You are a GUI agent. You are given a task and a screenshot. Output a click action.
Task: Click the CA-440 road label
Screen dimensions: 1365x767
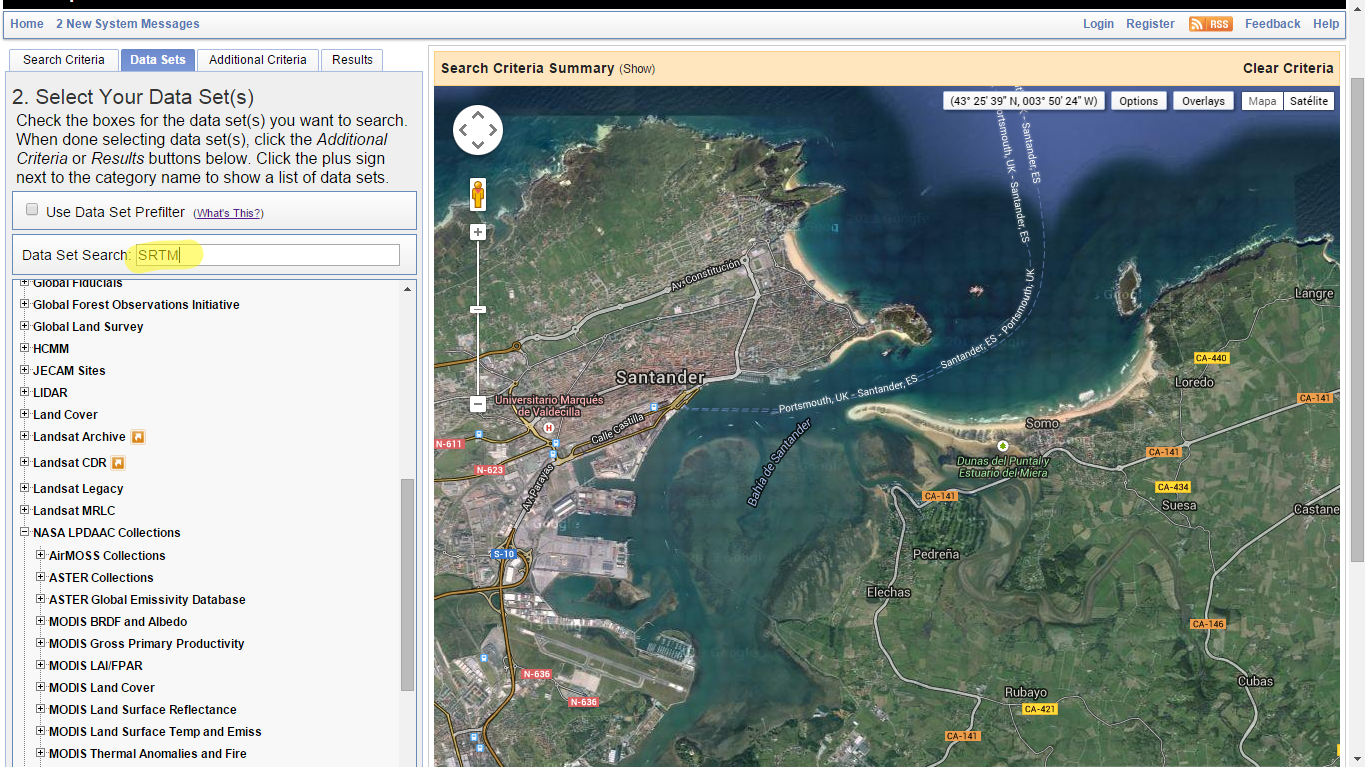[1211, 358]
